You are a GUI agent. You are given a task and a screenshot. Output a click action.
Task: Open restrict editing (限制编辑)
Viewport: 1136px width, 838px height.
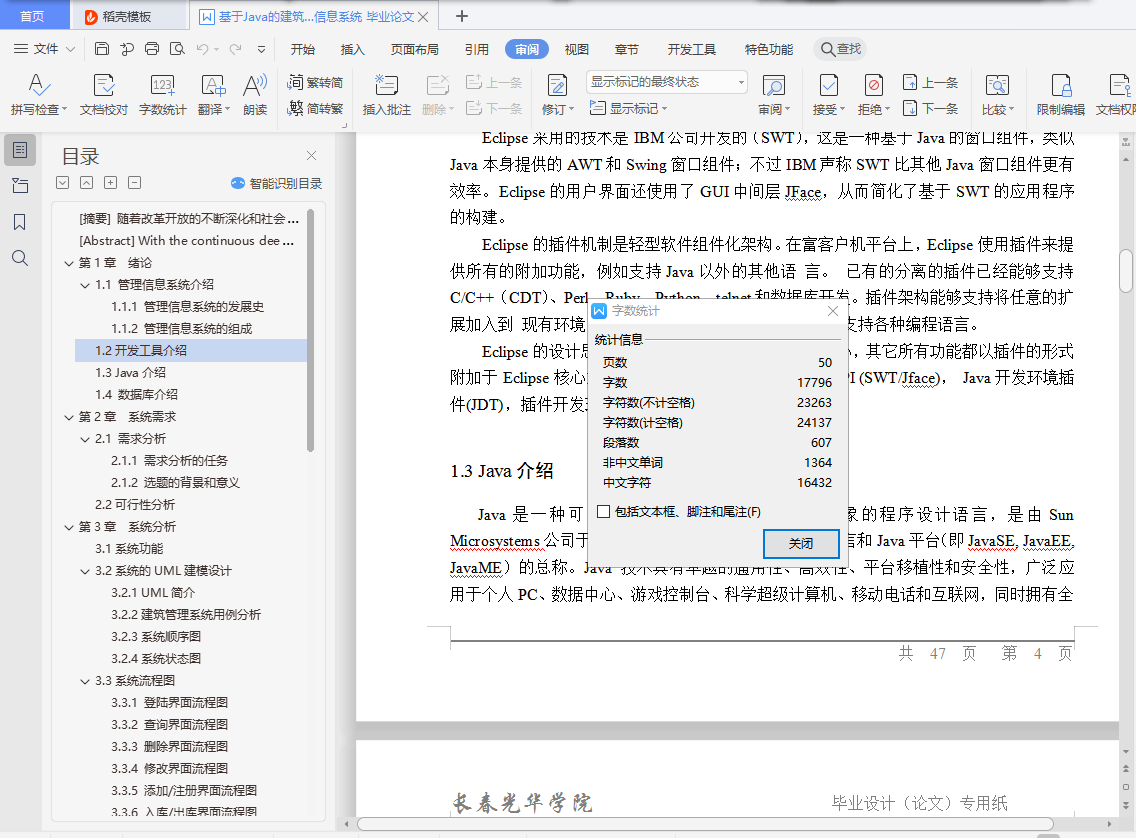click(1061, 94)
